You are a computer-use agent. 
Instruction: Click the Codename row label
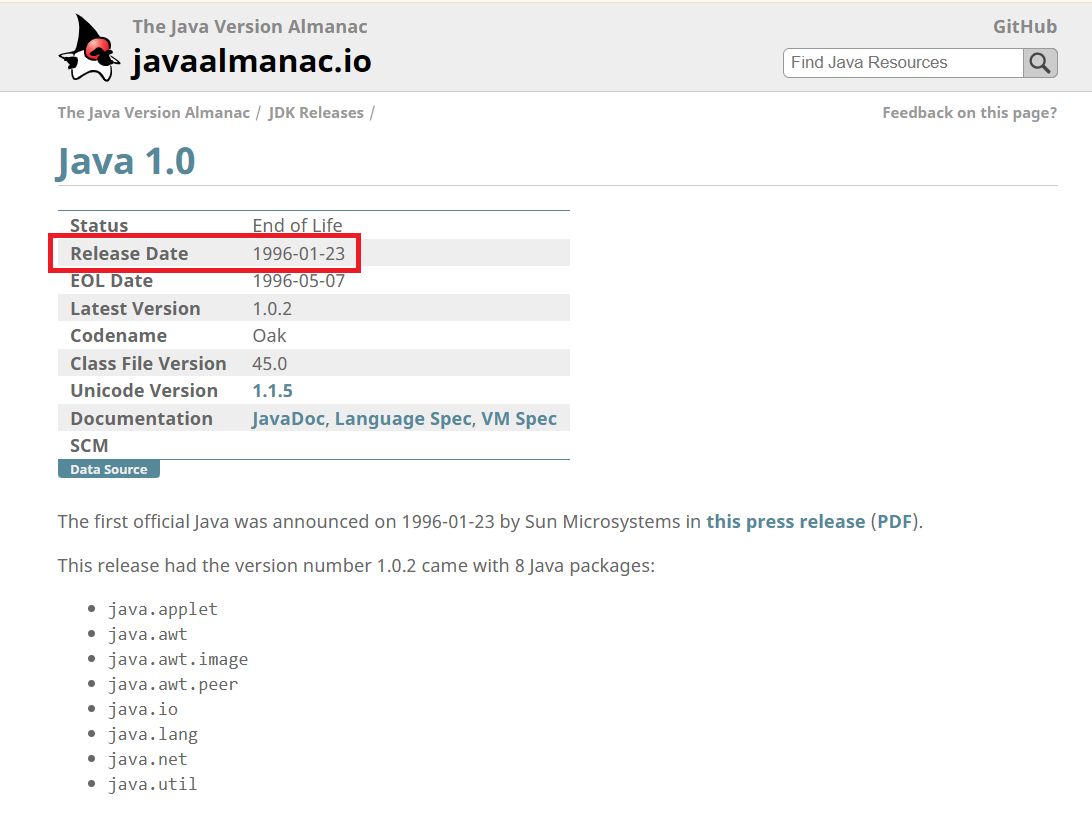click(x=118, y=336)
